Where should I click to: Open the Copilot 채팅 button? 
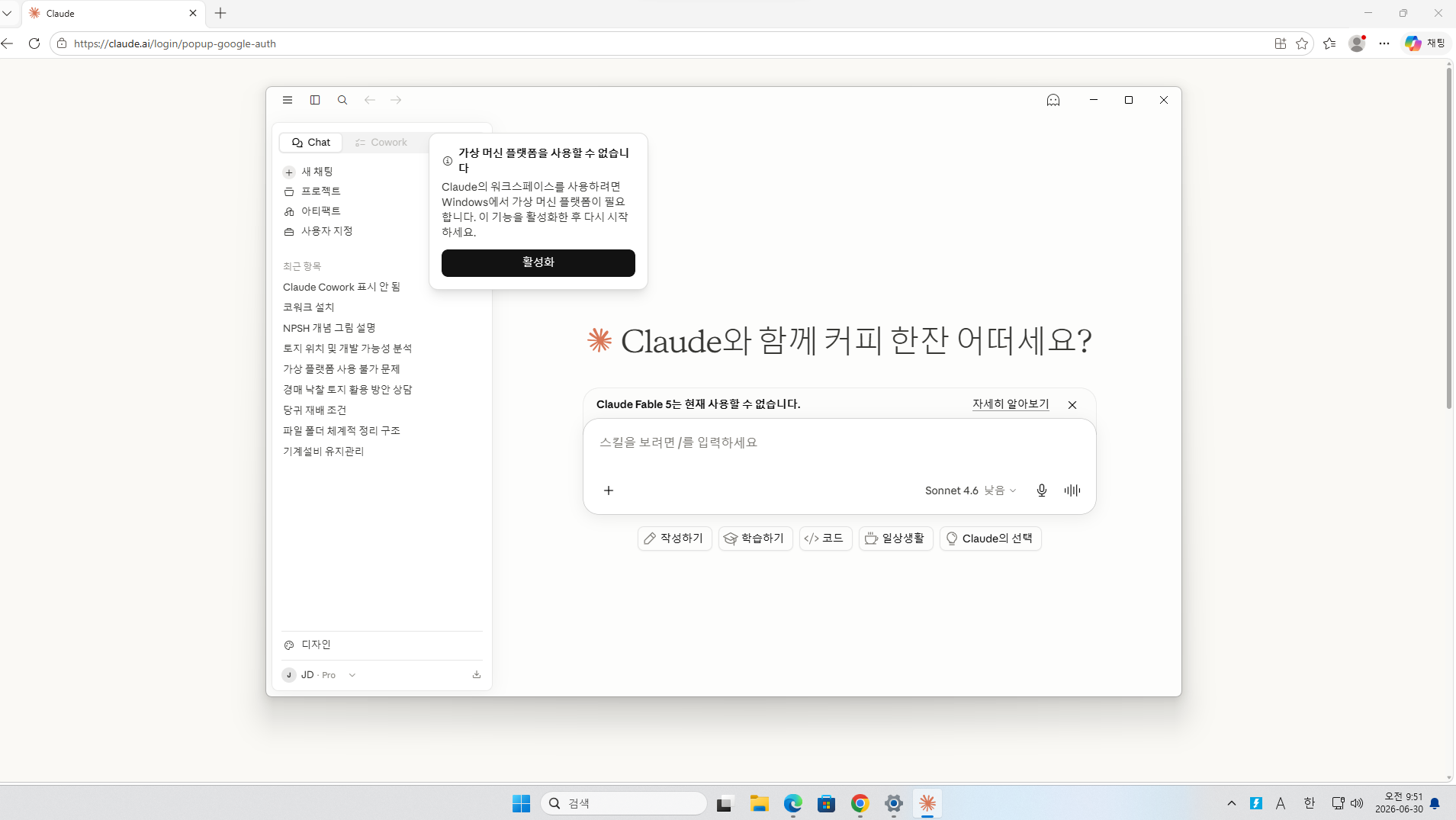tap(1425, 43)
